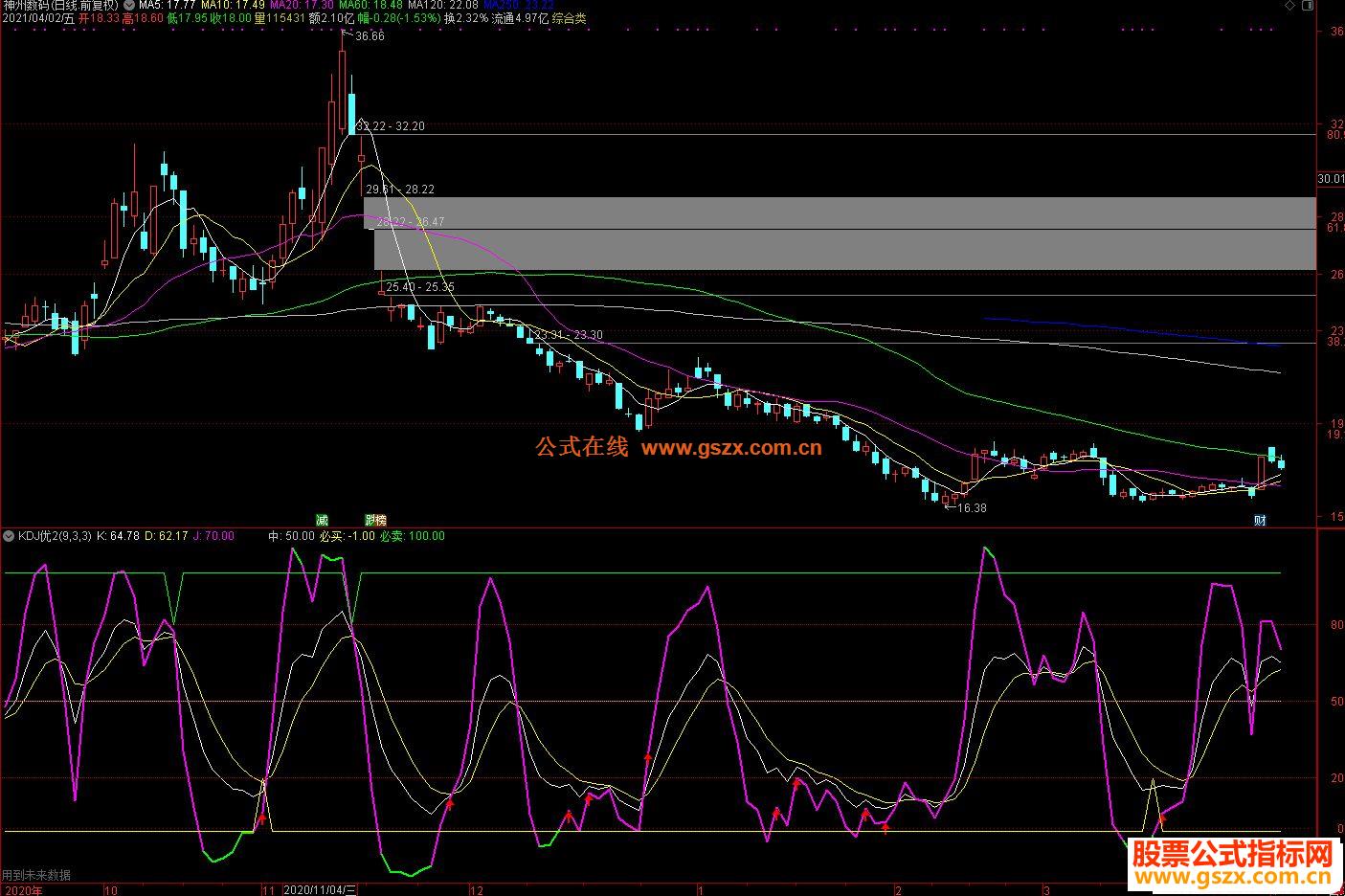Click the MA10: 17.49 indicator label
The width and height of the screenshot is (1345, 896).
pos(233,5)
